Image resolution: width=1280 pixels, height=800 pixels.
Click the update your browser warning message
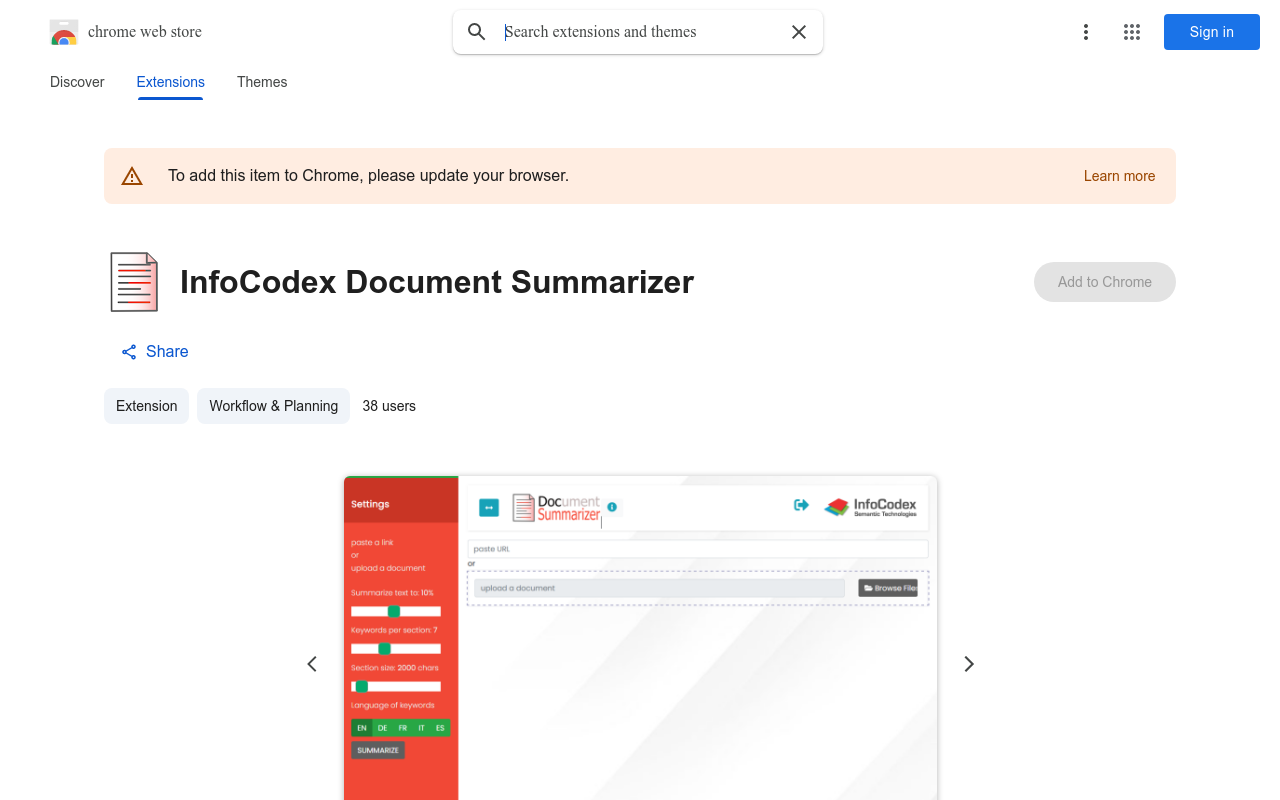click(x=368, y=176)
